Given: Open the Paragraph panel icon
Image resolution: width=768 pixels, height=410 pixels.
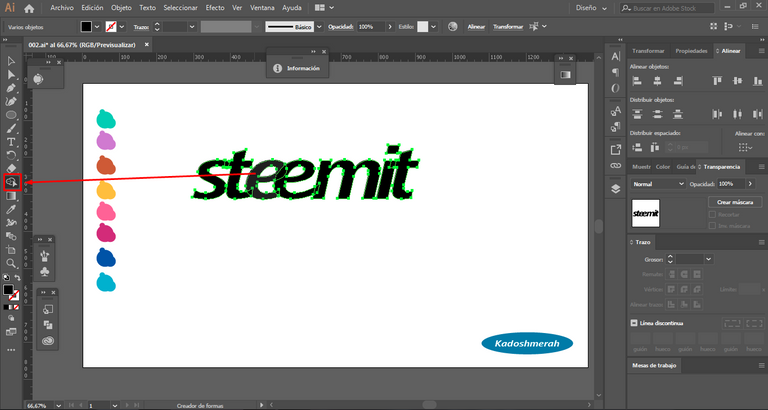Looking at the screenshot, I should [616, 72].
